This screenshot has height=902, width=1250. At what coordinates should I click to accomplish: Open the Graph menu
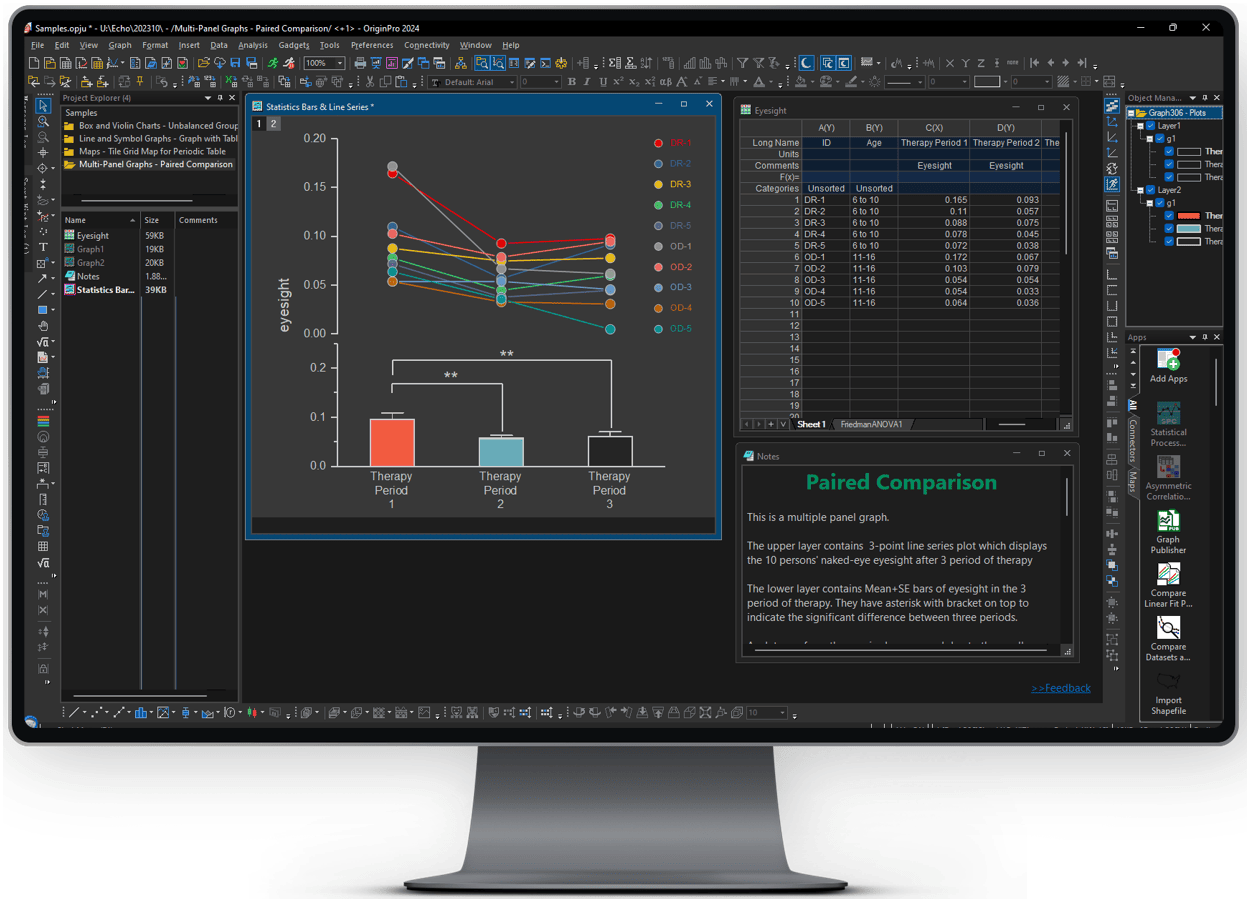[x=120, y=45]
